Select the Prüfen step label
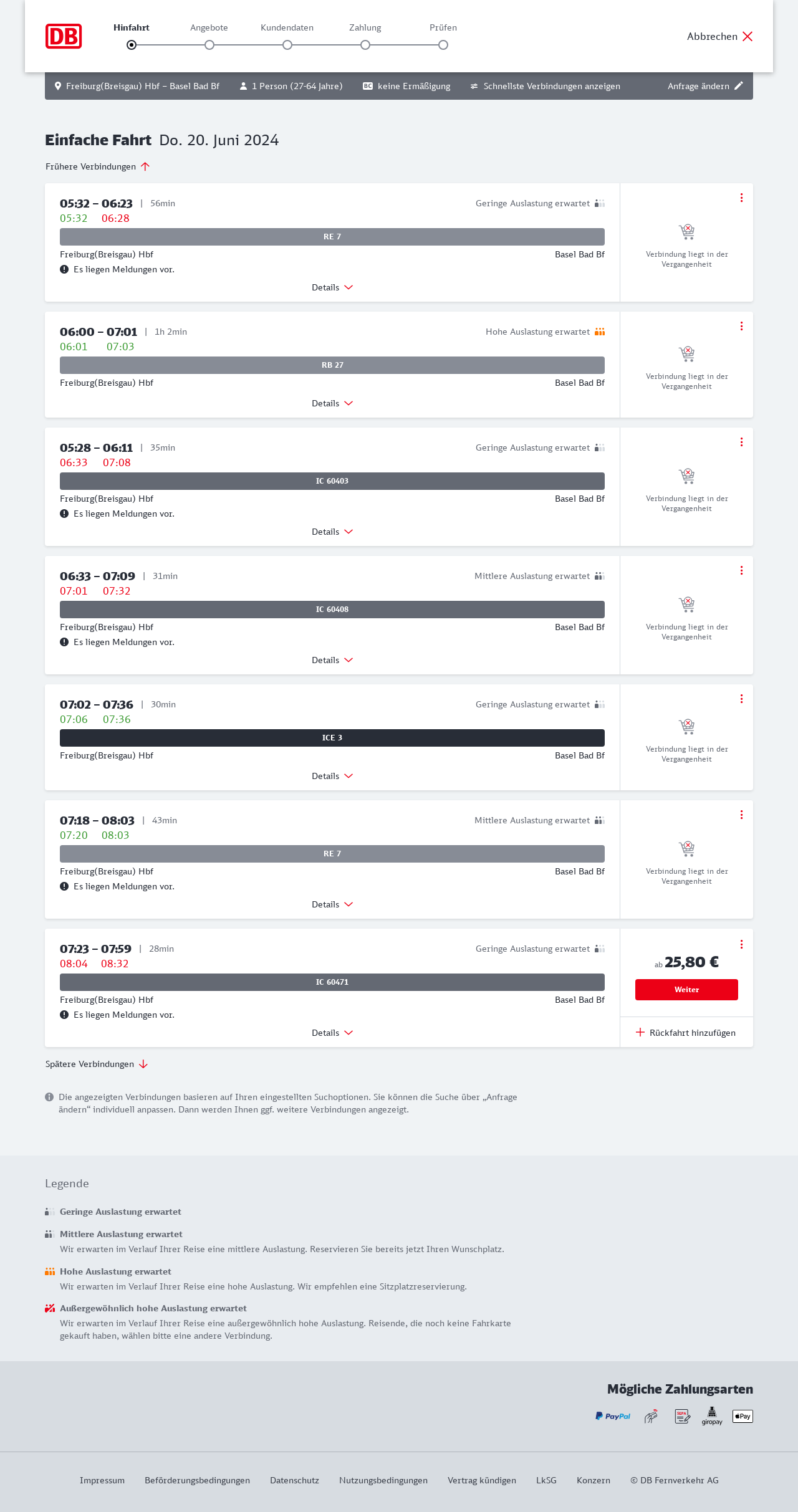 [x=443, y=27]
